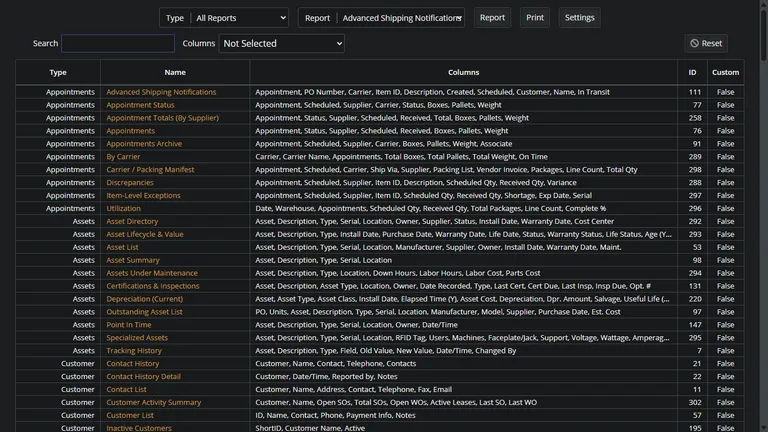768x432 pixels.
Task: Click the Reset button
Action: point(706,43)
